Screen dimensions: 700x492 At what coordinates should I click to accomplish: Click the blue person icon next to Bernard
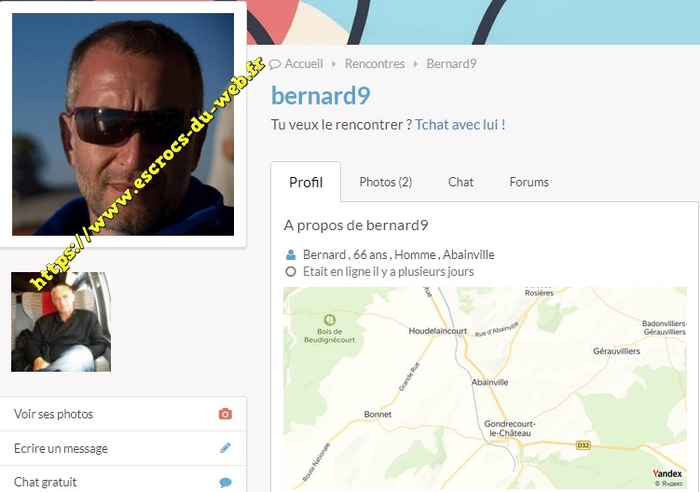tap(291, 255)
